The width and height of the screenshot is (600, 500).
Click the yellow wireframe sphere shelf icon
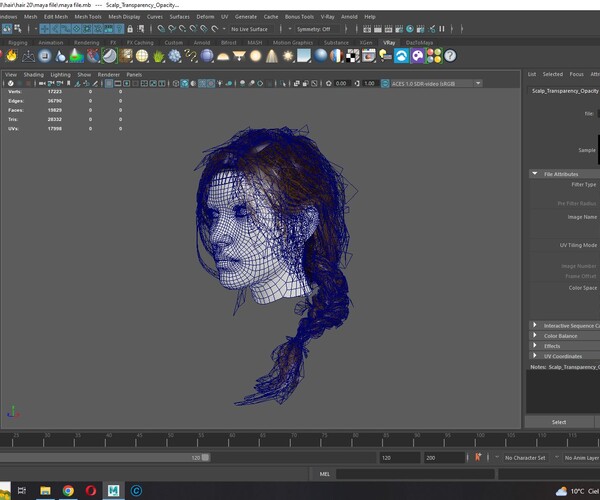pyautogui.click(x=142, y=56)
